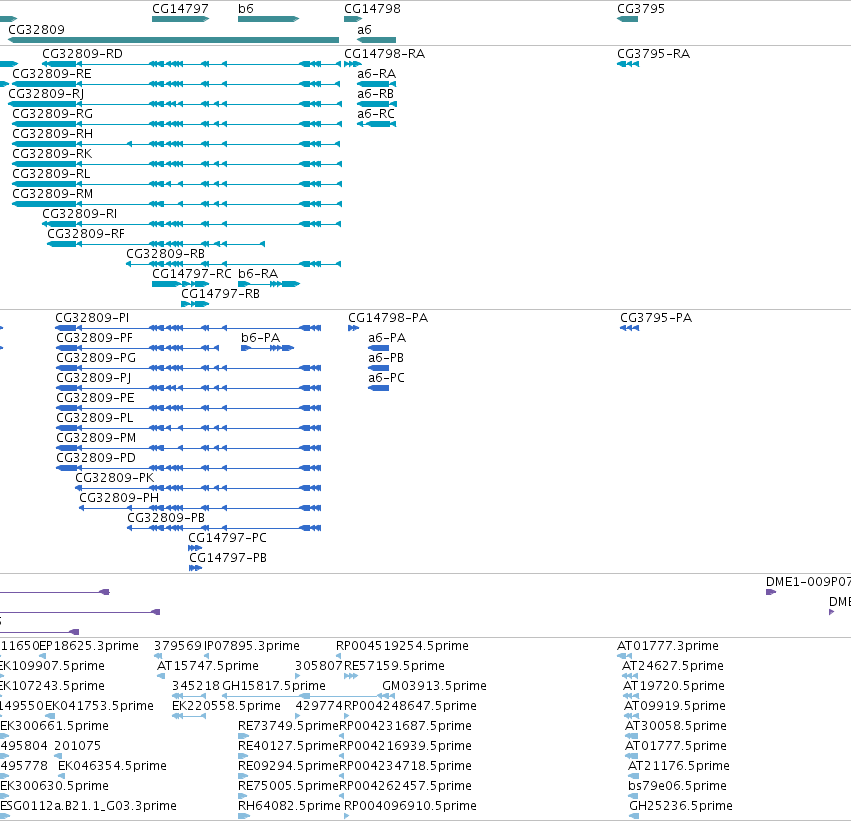Select the b6 gene bar
This screenshot has width=851, height=821.
tap(268, 19)
